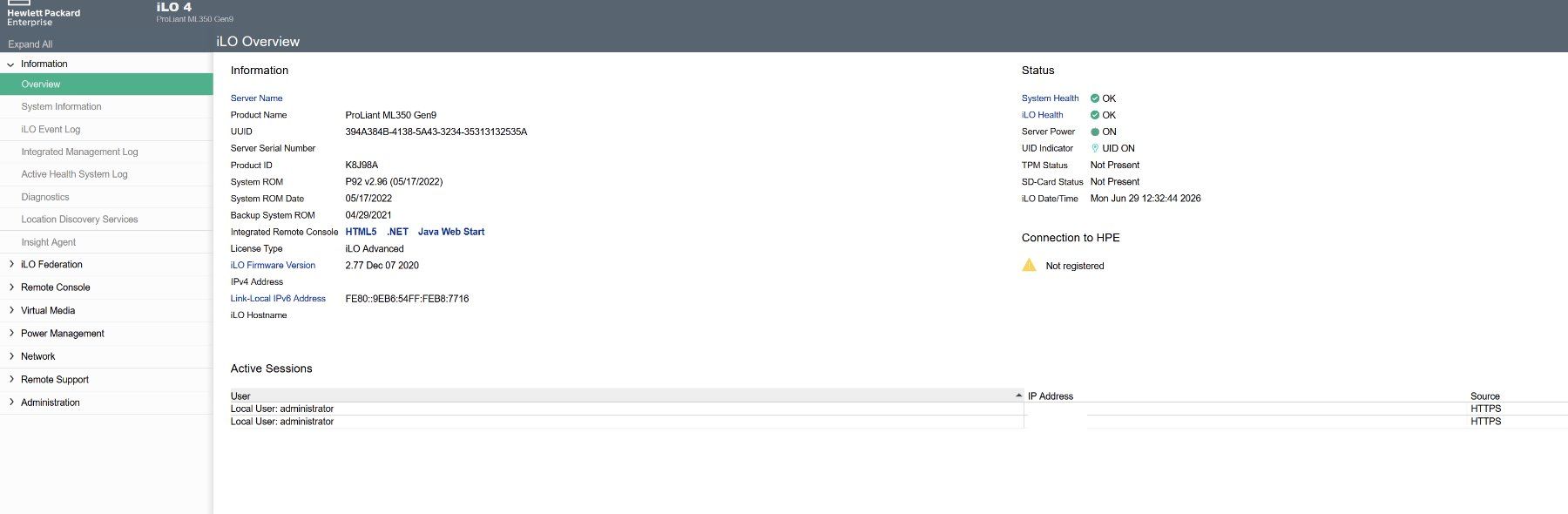This screenshot has width=1568, height=514.
Task: Expand the Remote Support section
Action: pos(10,379)
